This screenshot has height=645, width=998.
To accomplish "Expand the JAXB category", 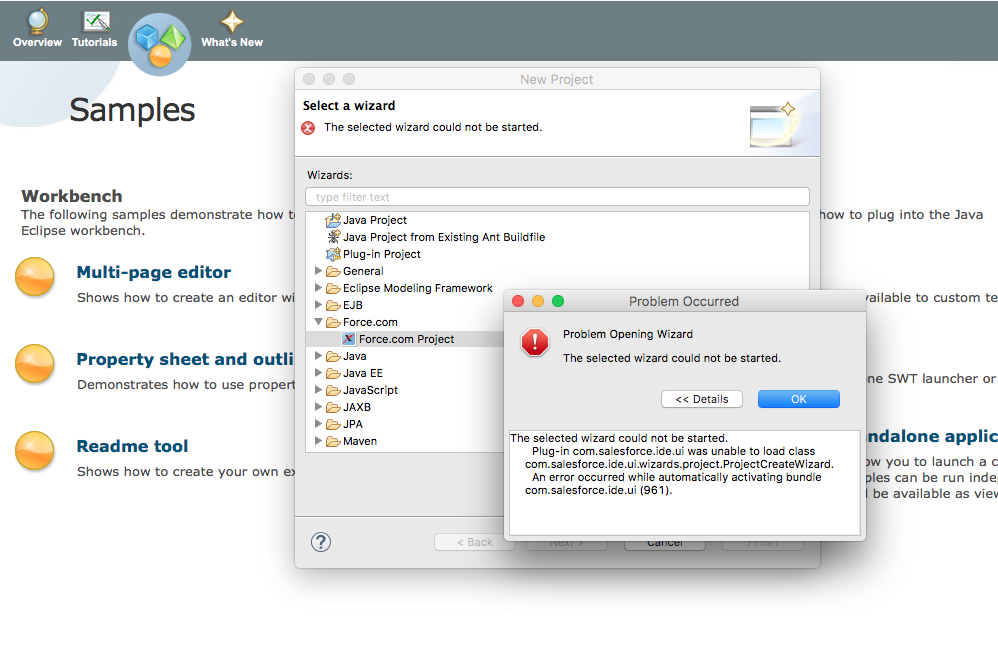I will [x=318, y=406].
